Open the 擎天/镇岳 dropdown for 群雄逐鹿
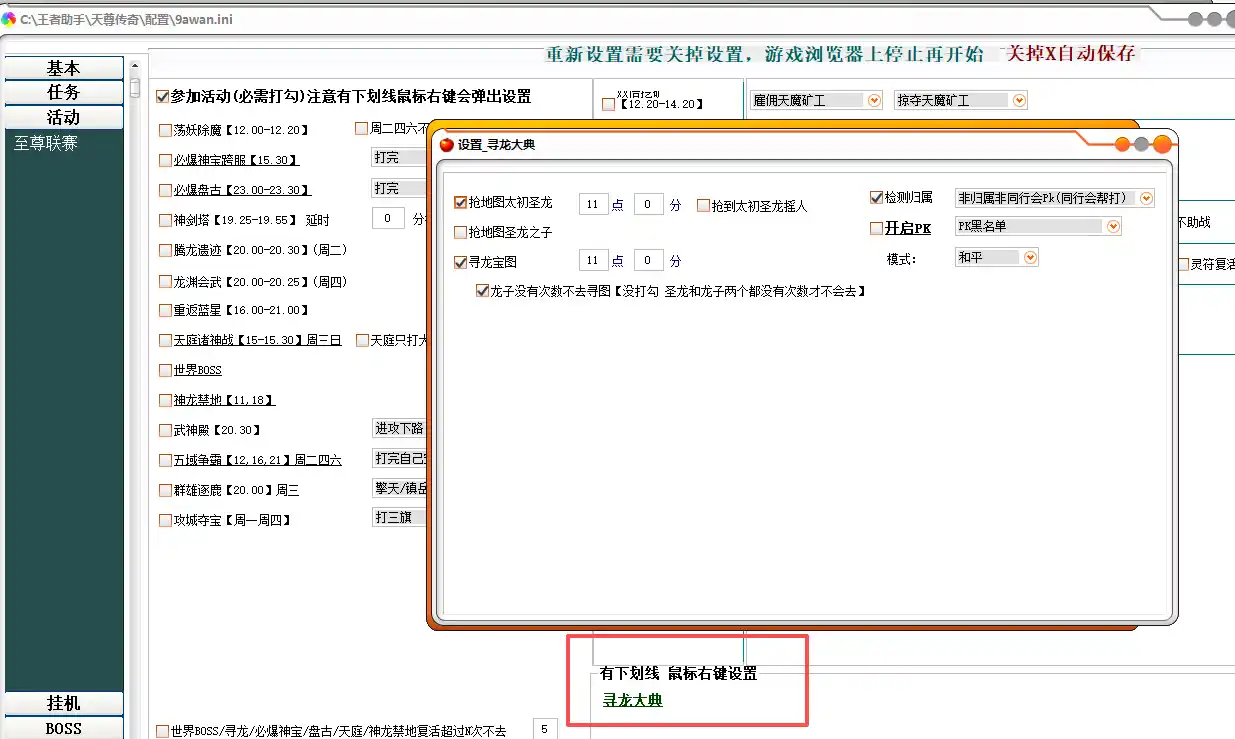The width and height of the screenshot is (1235, 739). tap(399, 488)
